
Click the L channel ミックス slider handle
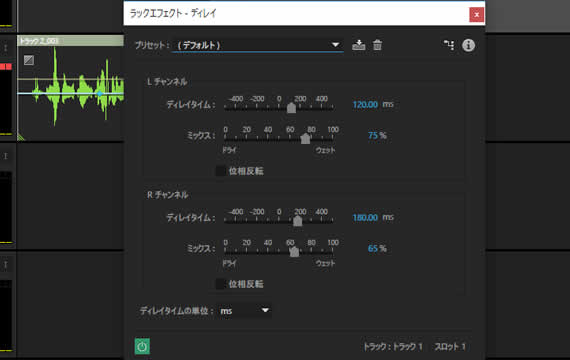(305, 138)
